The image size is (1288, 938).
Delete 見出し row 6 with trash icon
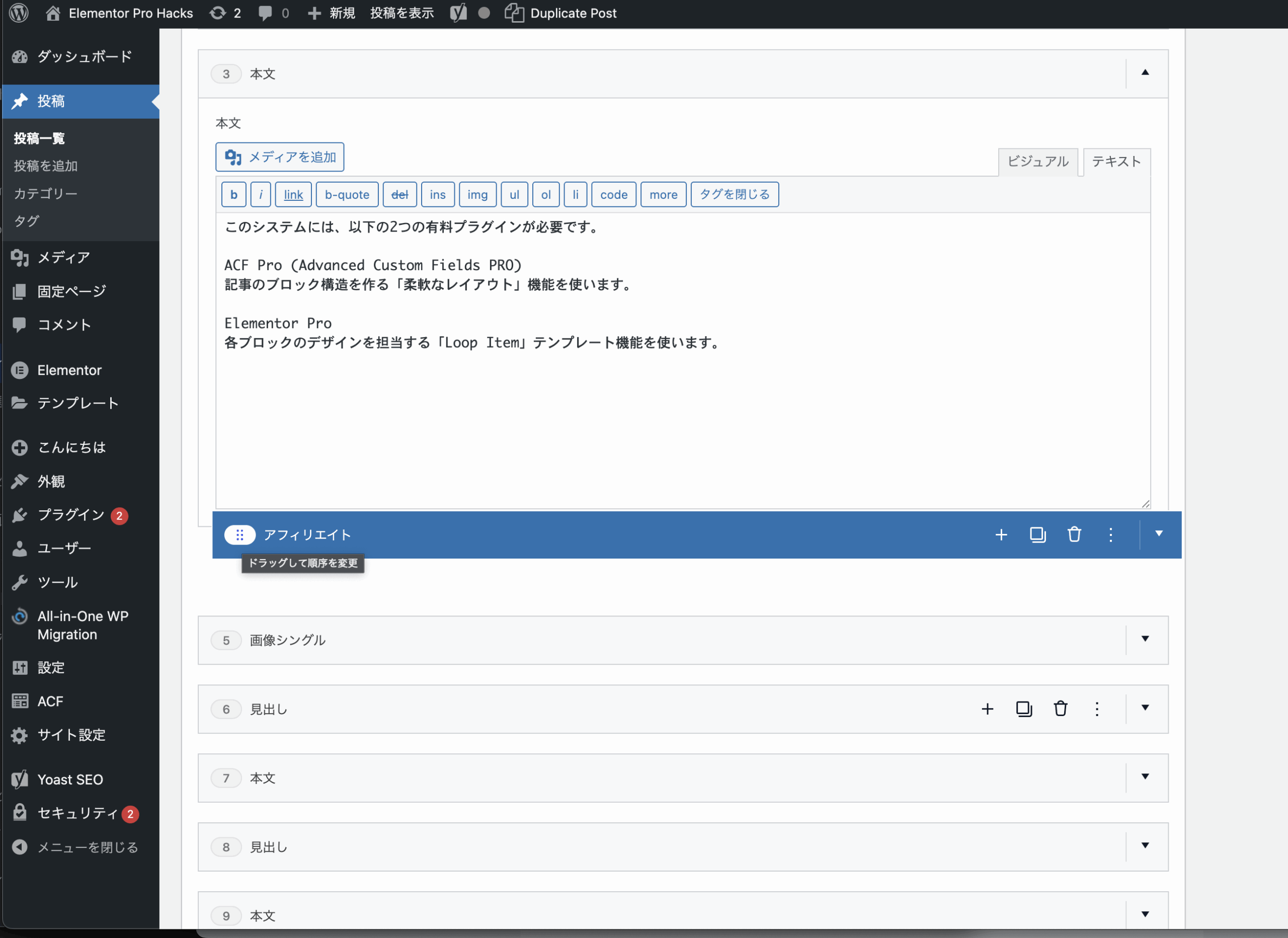click(x=1060, y=709)
